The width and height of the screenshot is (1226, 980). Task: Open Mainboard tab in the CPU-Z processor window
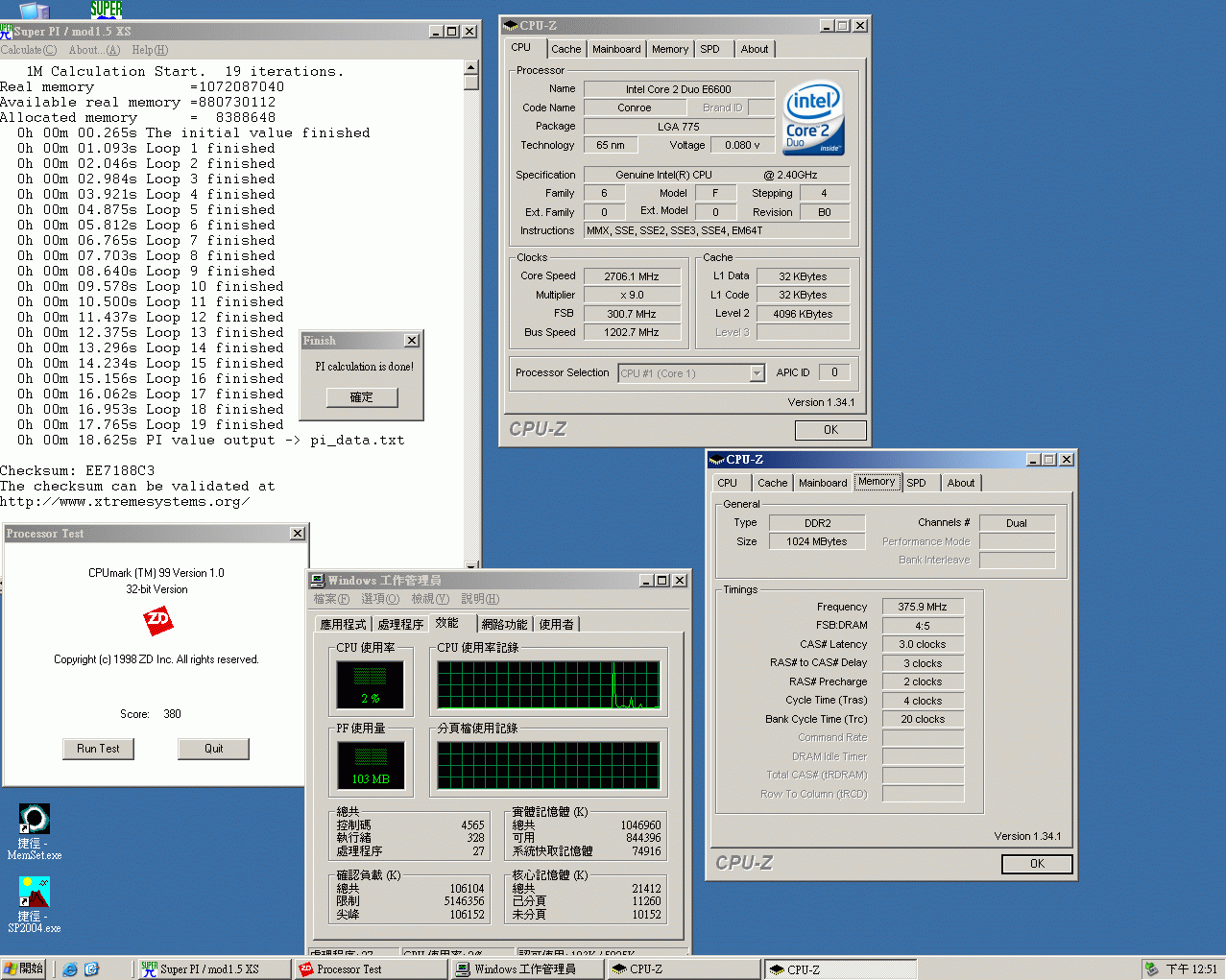(616, 49)
